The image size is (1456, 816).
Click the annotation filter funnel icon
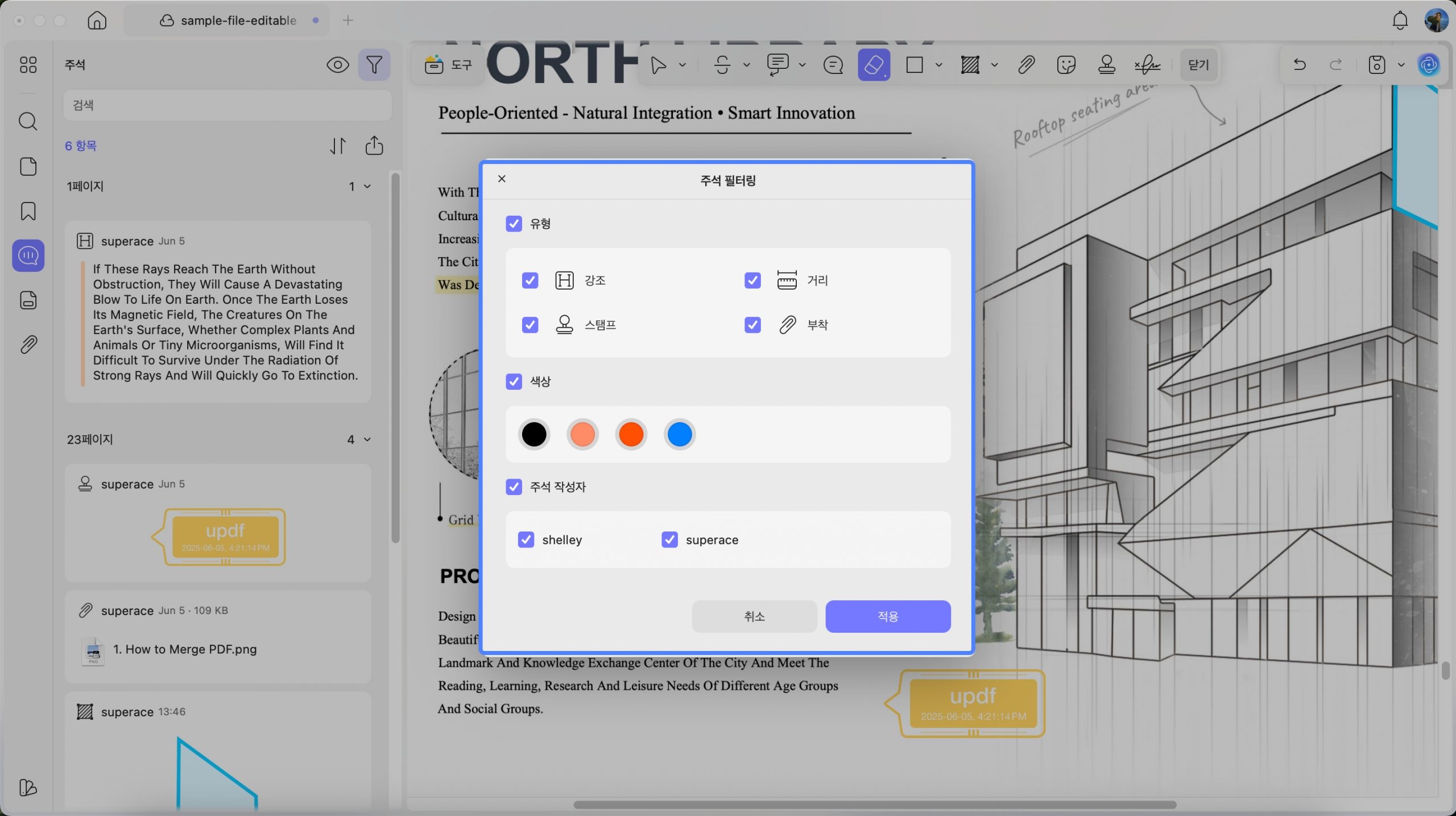tap(374, 65)
